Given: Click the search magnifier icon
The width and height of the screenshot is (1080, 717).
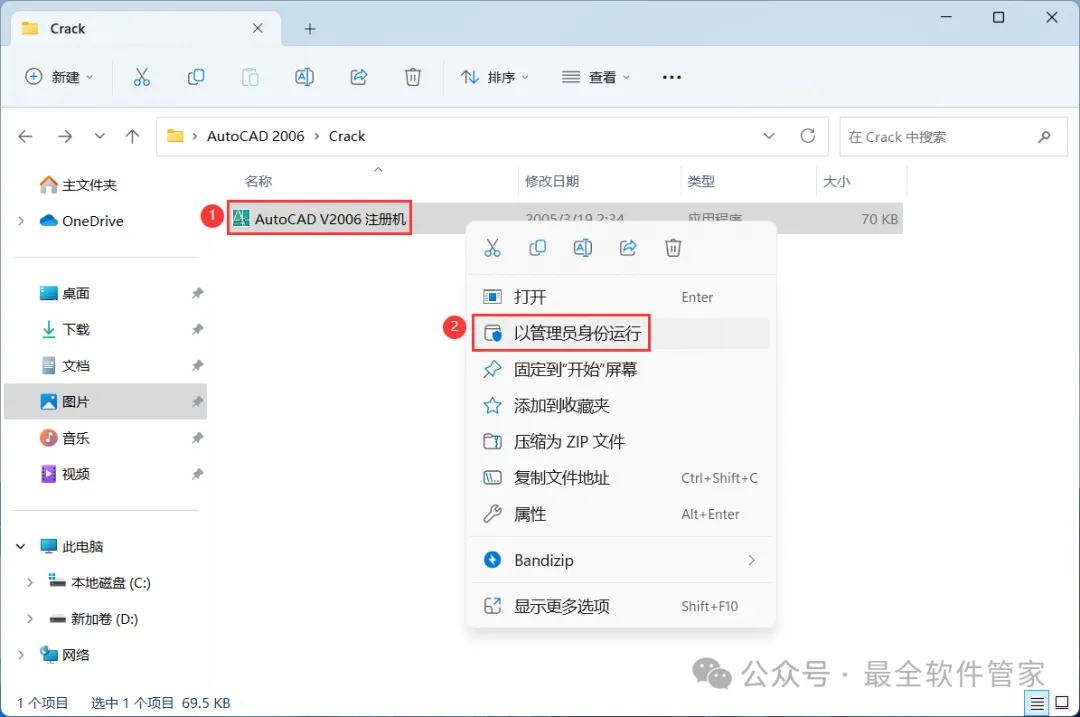Looking at the screenshot, I should click(1044, 136).
